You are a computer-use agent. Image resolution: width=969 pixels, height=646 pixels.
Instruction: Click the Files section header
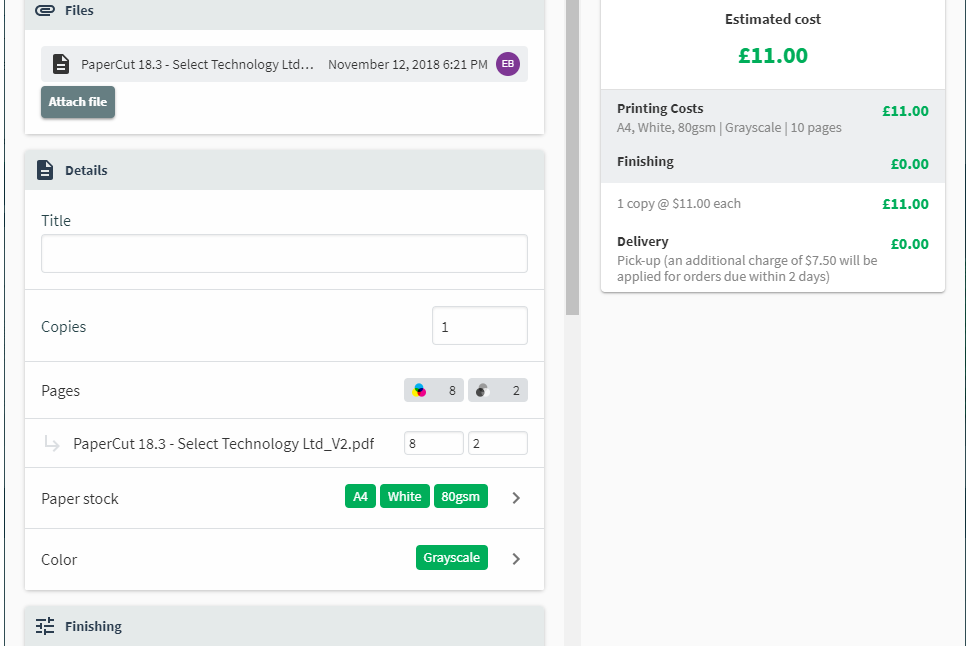(284, 14)
